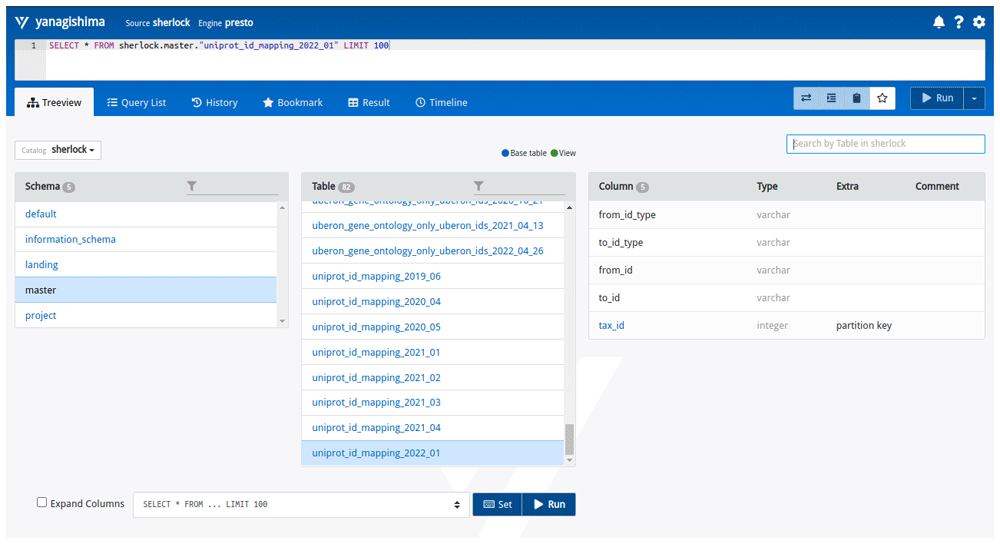Open the History tab
The image size is (1000, 544).
pyautogui.click(x=214, y=102)
